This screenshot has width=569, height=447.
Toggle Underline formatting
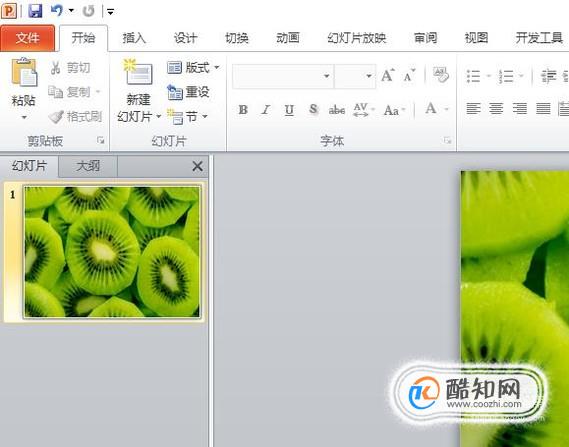tap(289, 109)
